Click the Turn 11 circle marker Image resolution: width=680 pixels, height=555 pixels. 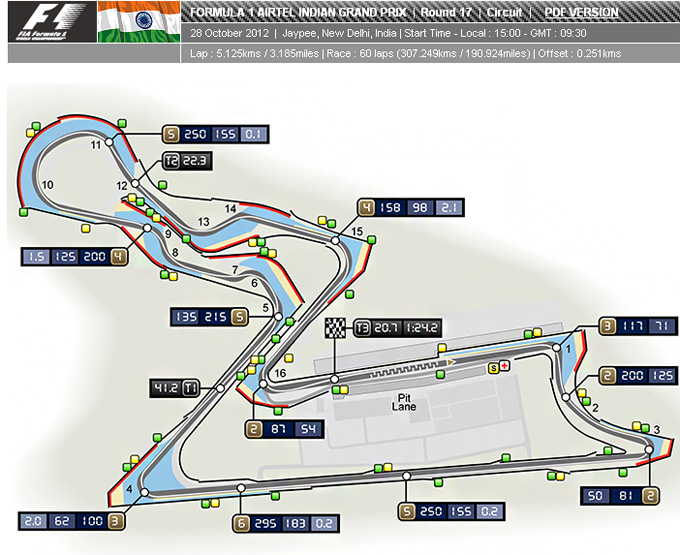pos(109,144)
